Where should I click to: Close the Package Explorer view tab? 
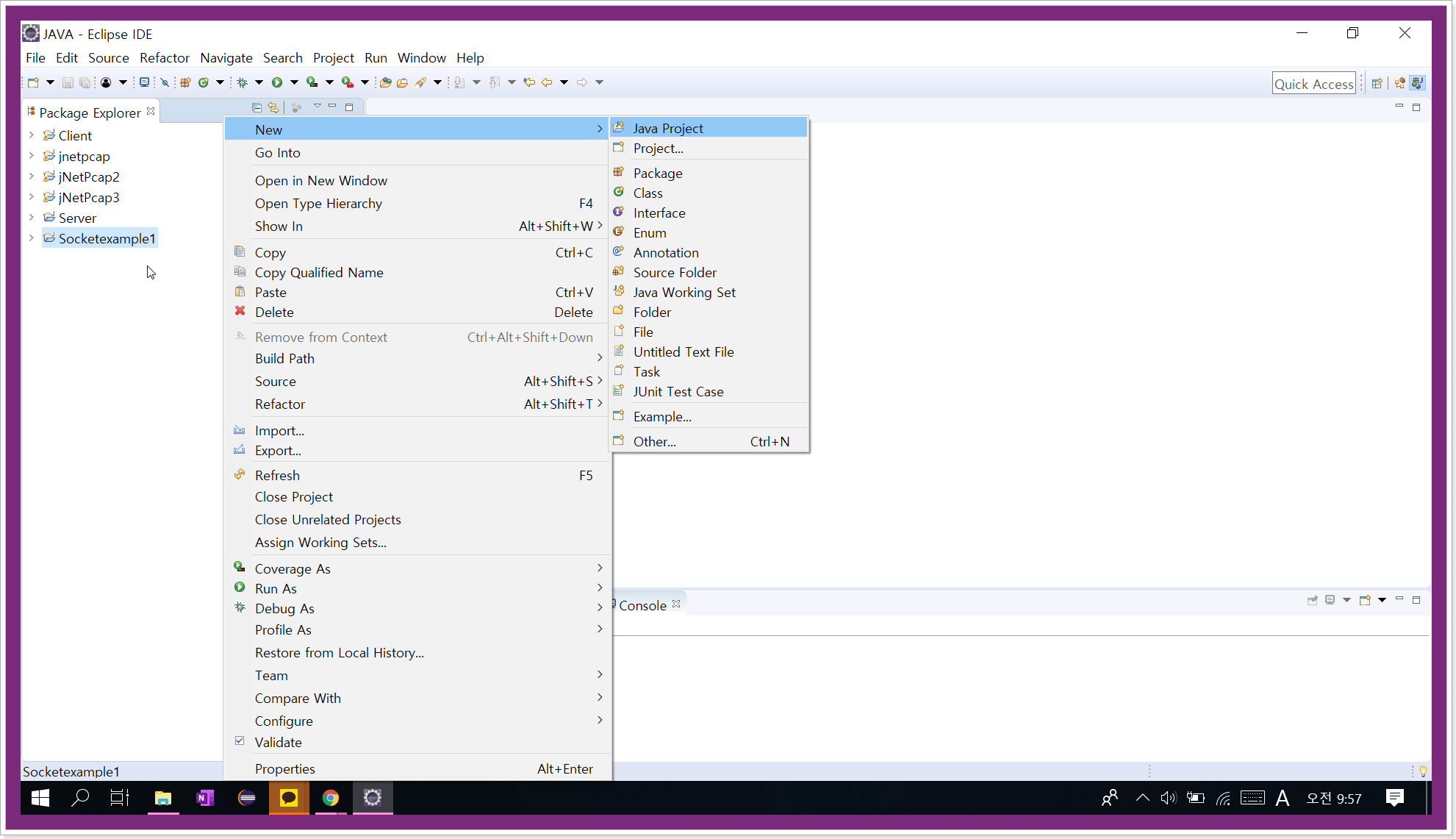coord(151,111)
